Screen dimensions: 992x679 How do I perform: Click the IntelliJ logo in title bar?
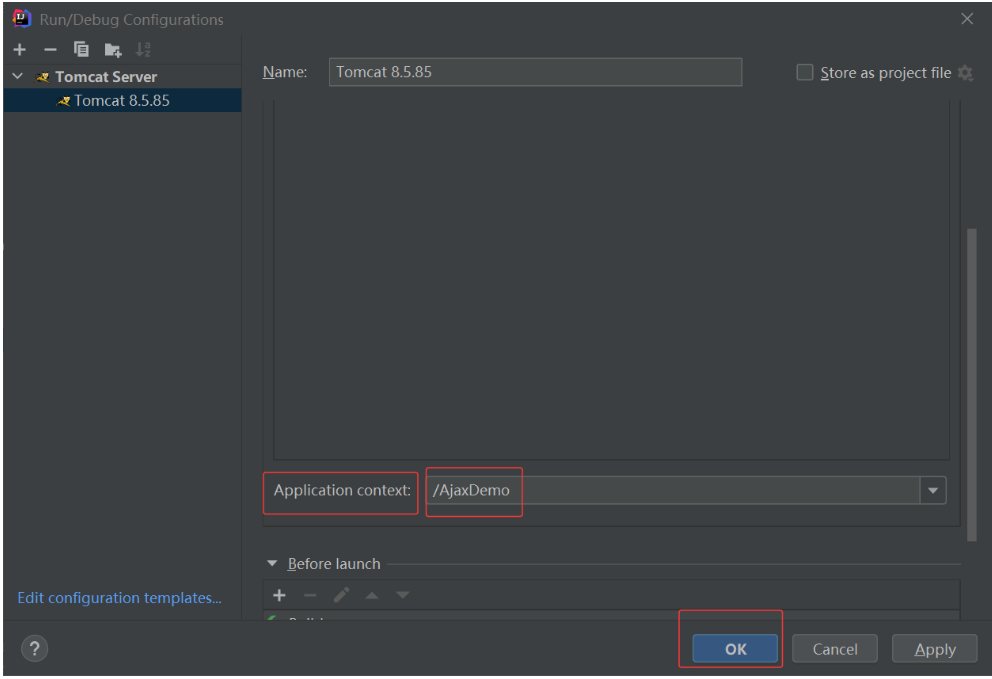tap(22, 18)
